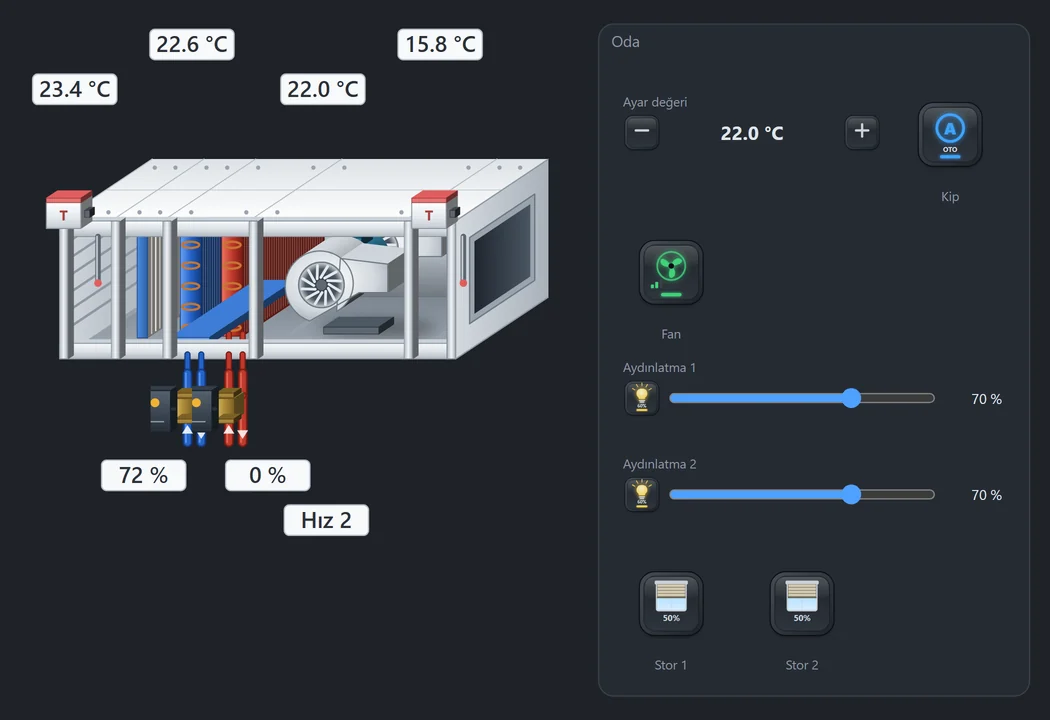Viewport: 1050px width, 720px height.
Task: Click the Aydınlatma 2 70 % value
Action: (986, 495)
